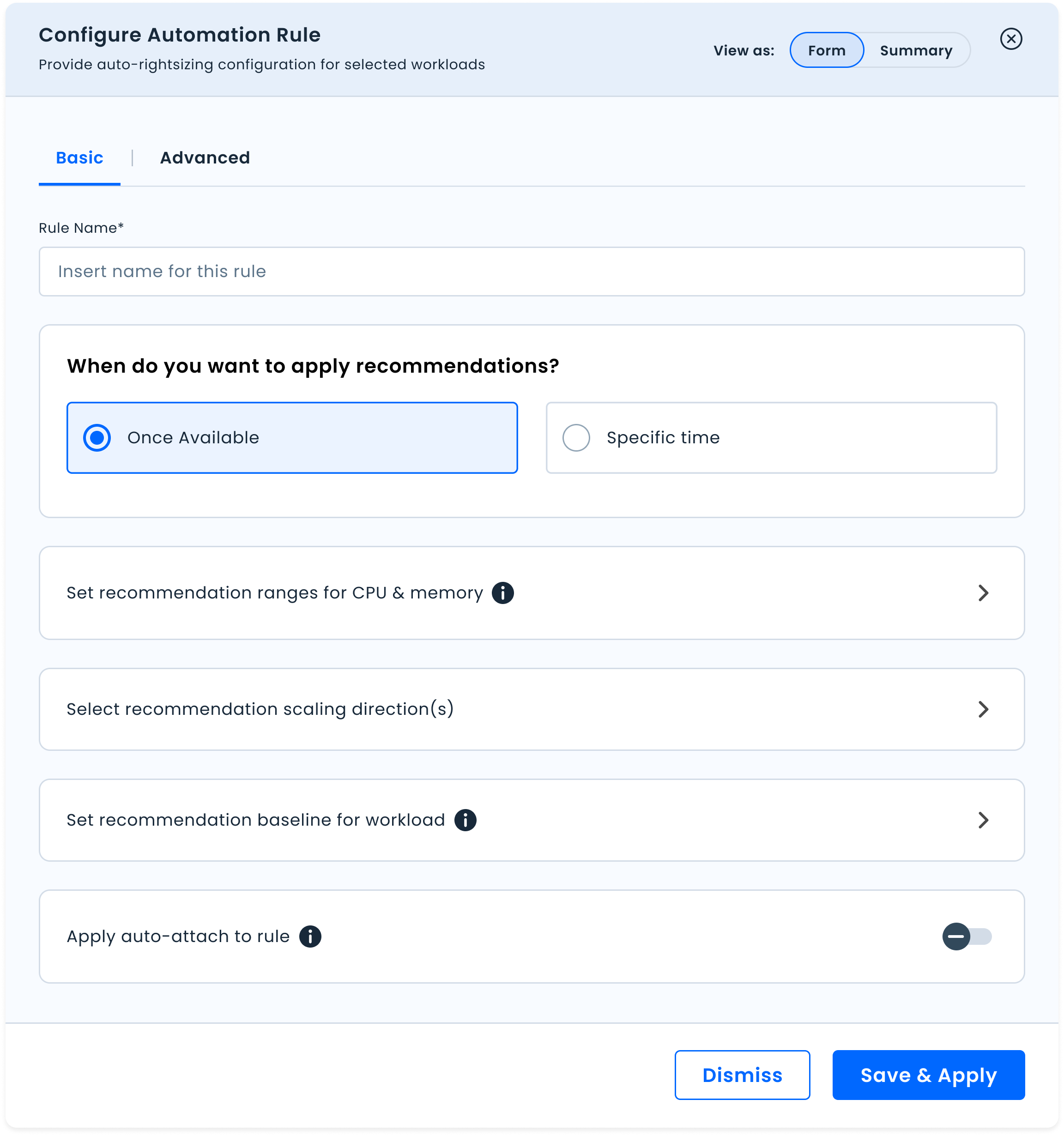
Task: Close the Configure Automation Rule dialog
Action: tap(1011, 39)
